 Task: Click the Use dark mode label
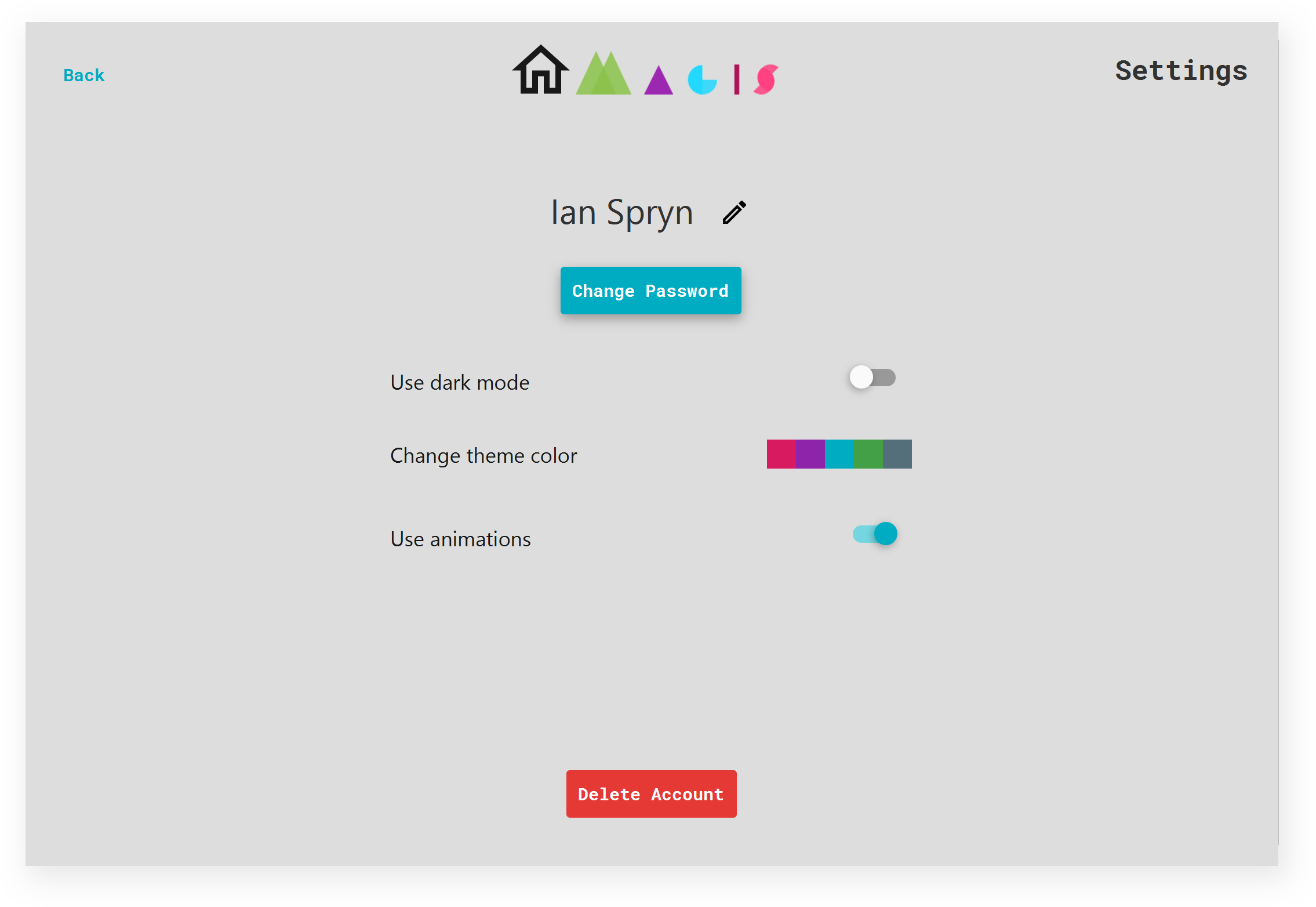[460, 383]
